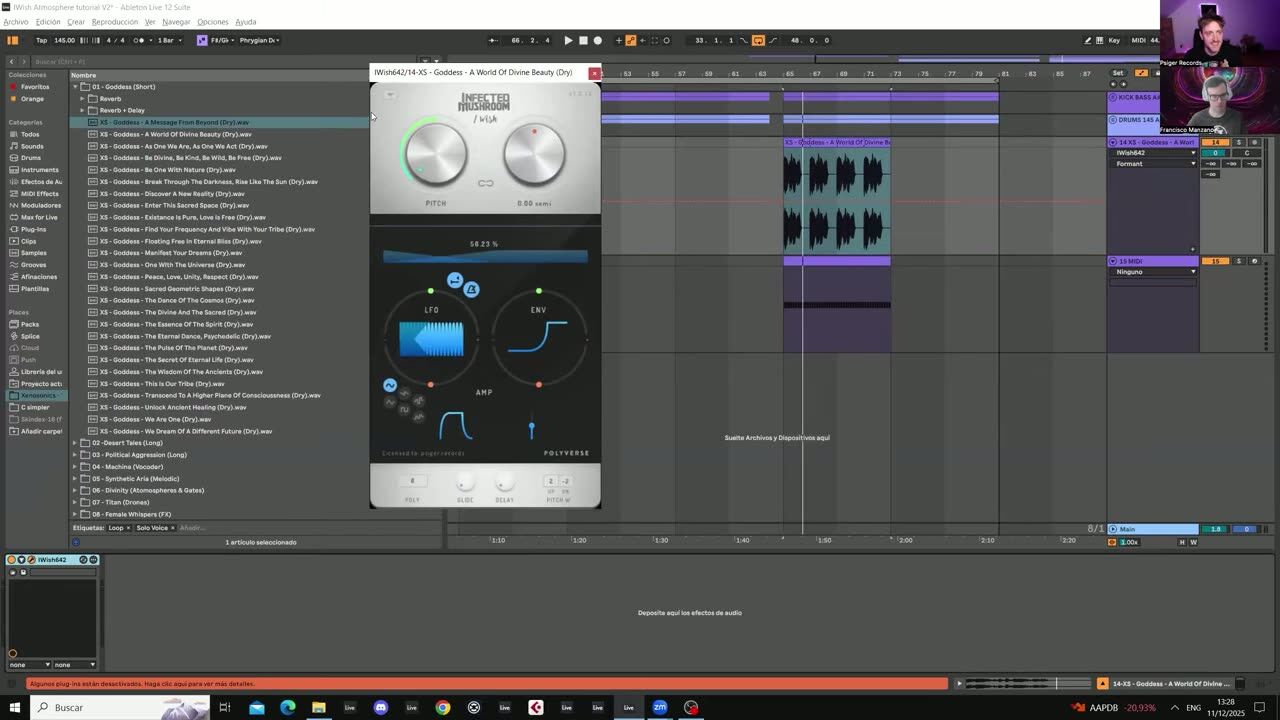Select Favoritos in browser collections
Screen dimensions: 1280x720
tap(35, 87)
